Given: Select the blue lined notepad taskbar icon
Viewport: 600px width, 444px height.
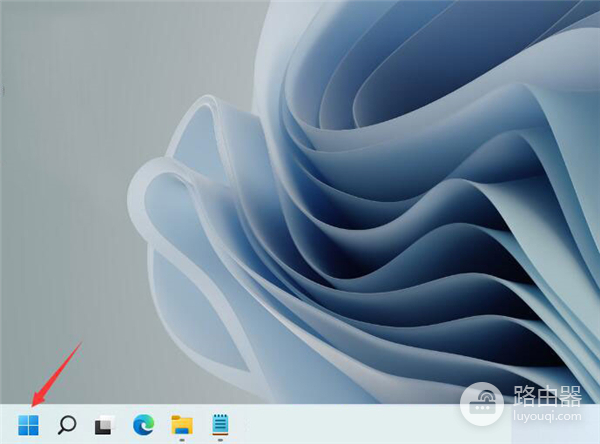Looking at the screenshot, I should 219,424.
